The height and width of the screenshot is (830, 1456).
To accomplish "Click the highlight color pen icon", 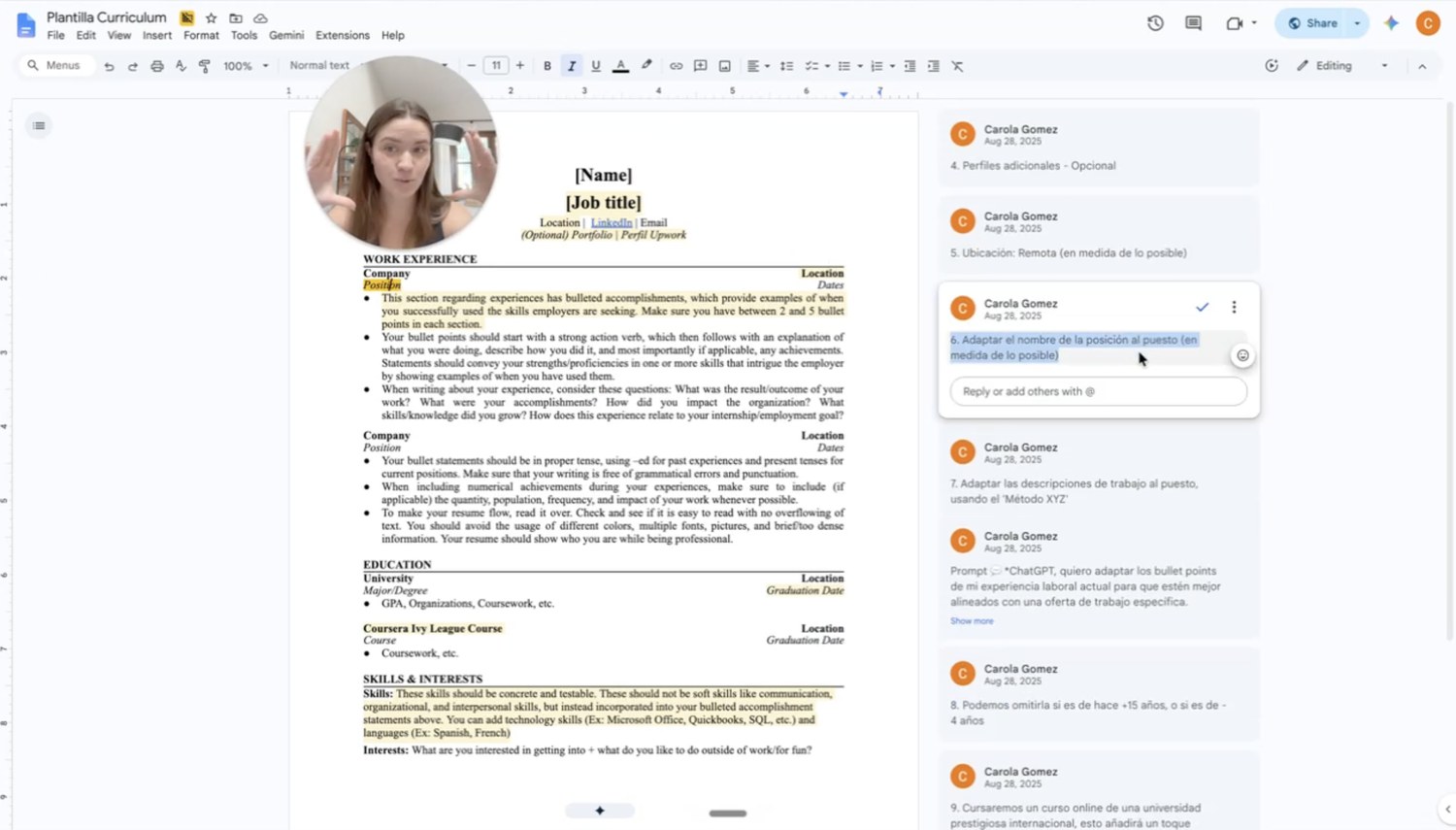I will [646, 66].
